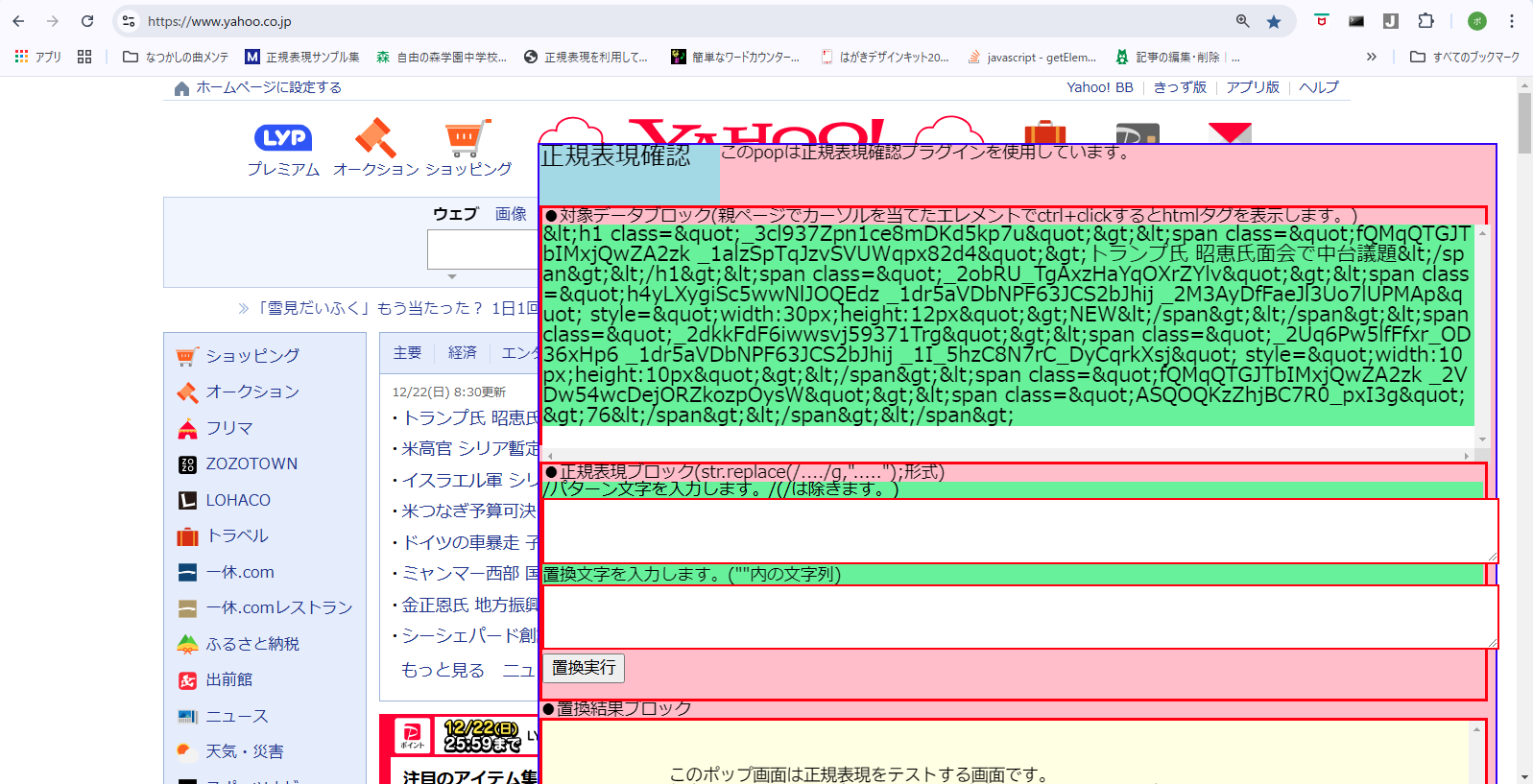Click the zoom magnifier icon in the address bar
The height and width of the screenshot is (784, 1533).
pyautogui.click(x=1243, y=21)
